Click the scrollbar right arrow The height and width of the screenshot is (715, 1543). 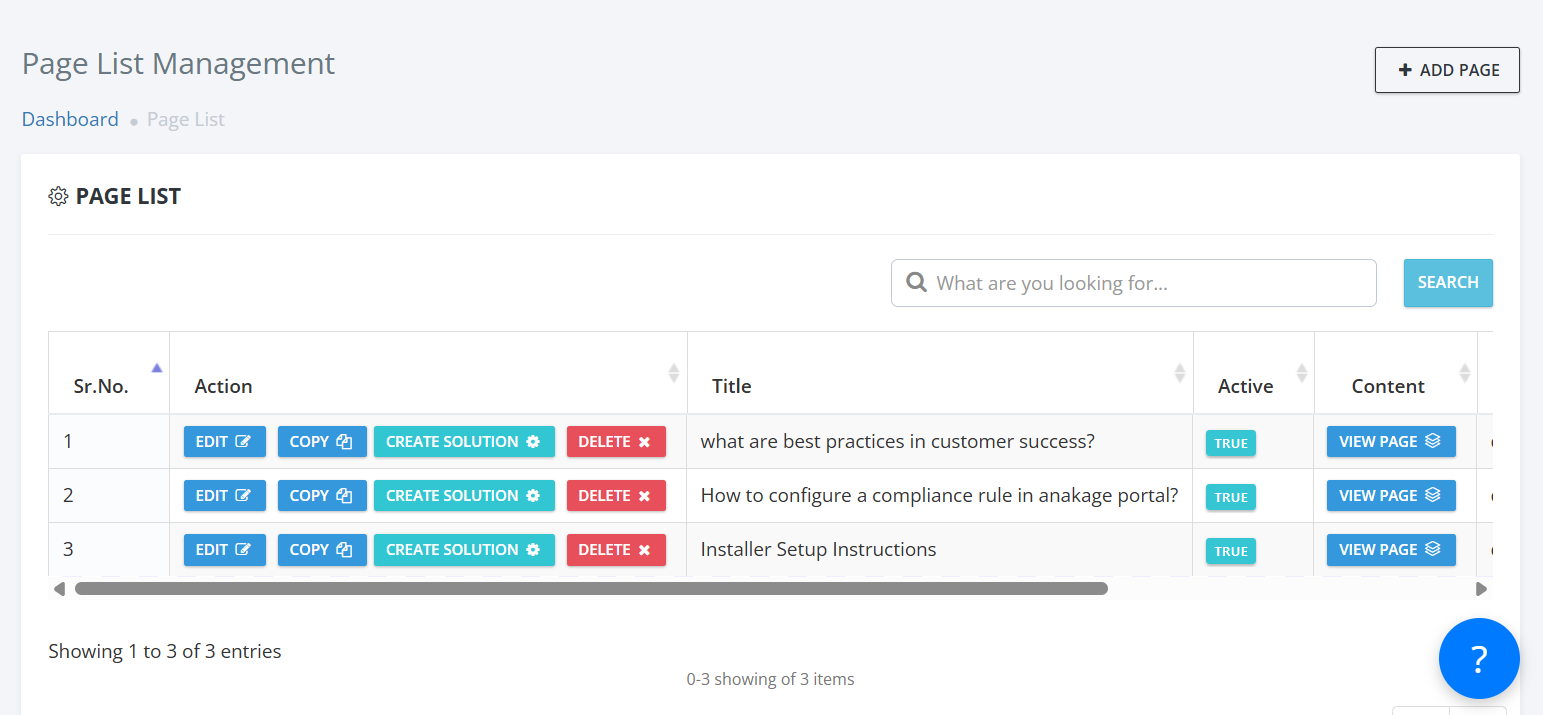click(x=1482, y=589)
